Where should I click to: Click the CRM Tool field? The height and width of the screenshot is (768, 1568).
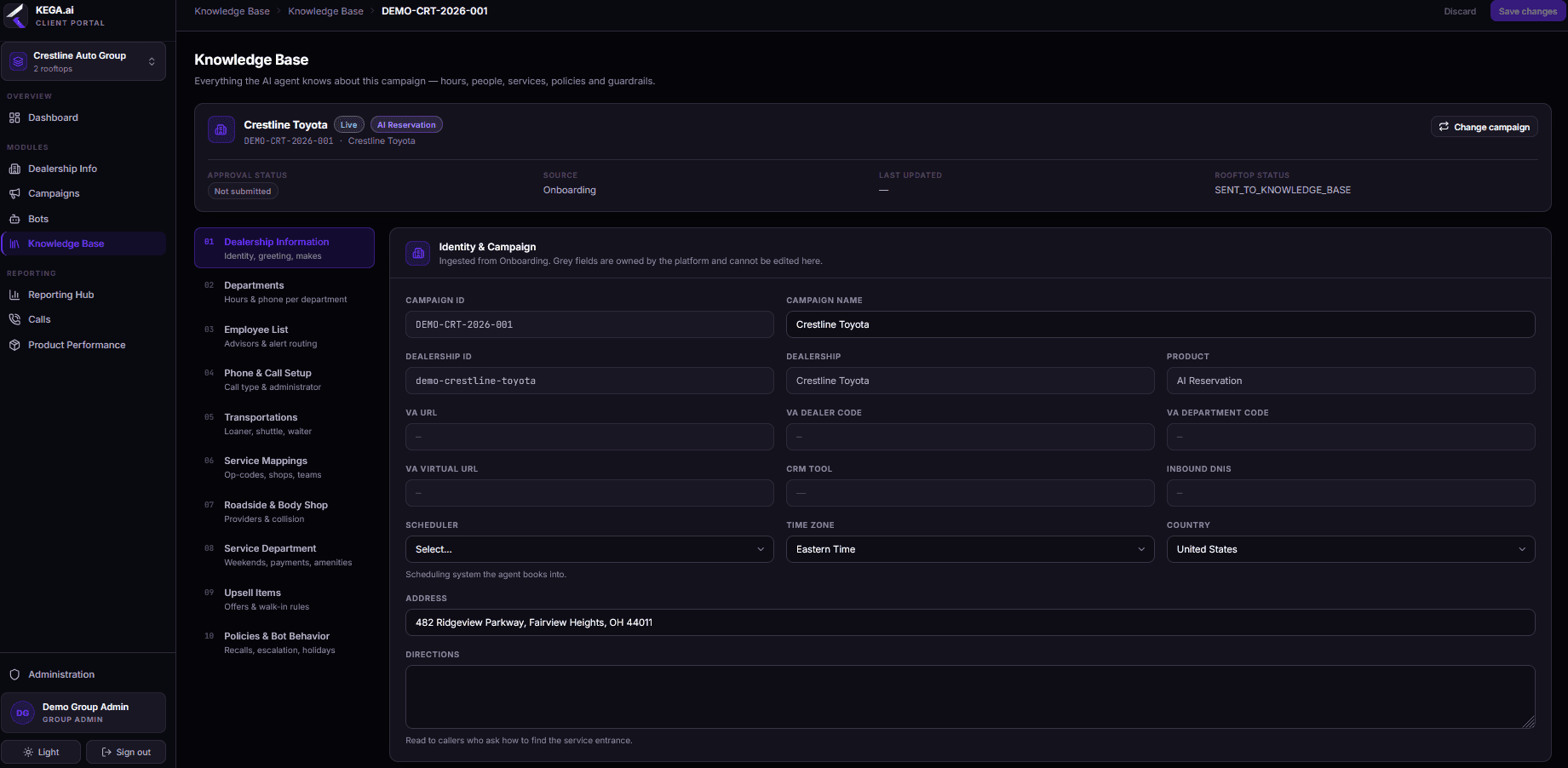[x=970, y=493]
